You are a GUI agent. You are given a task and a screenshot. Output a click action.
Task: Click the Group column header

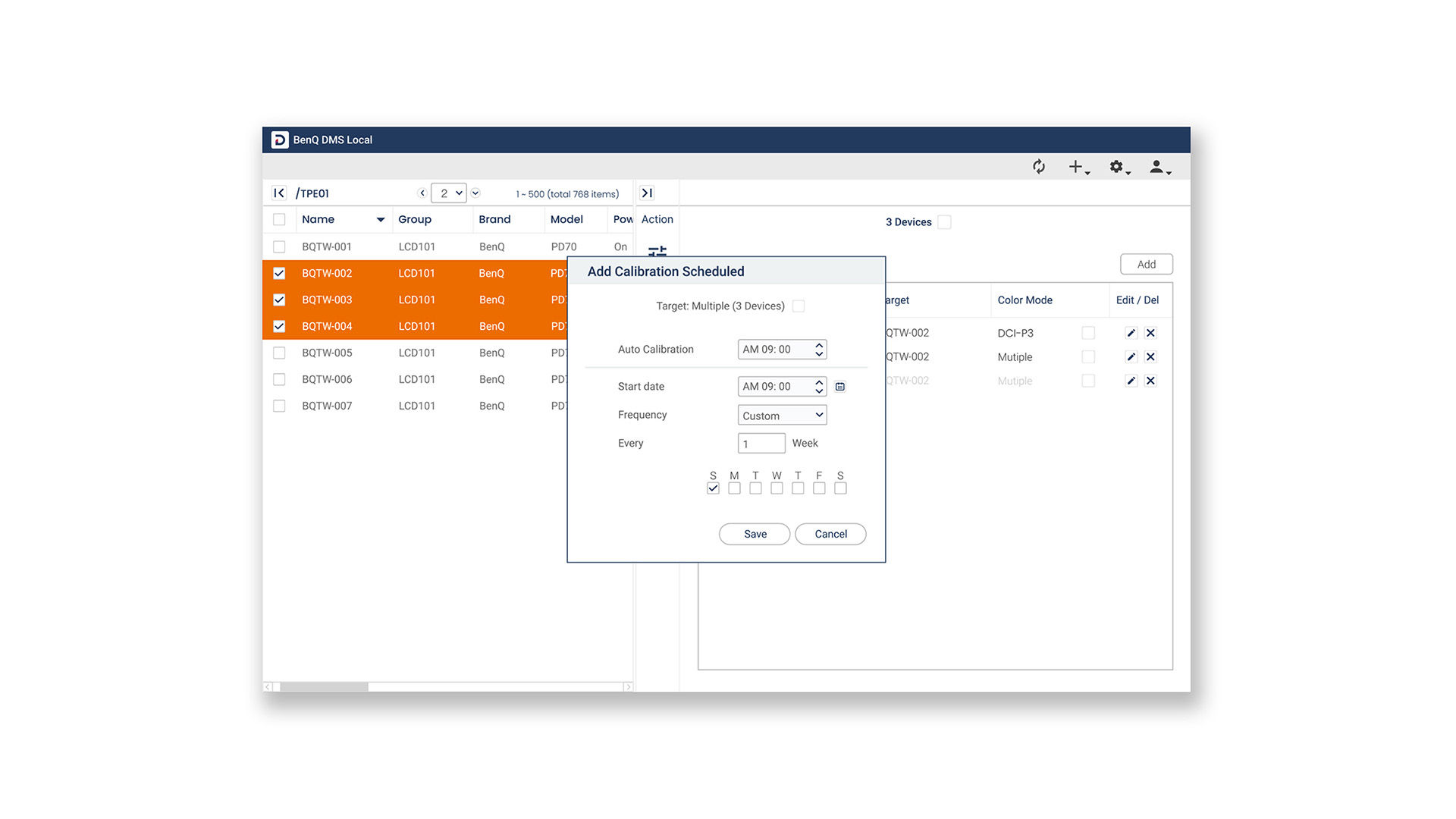[x=415, y=219]
